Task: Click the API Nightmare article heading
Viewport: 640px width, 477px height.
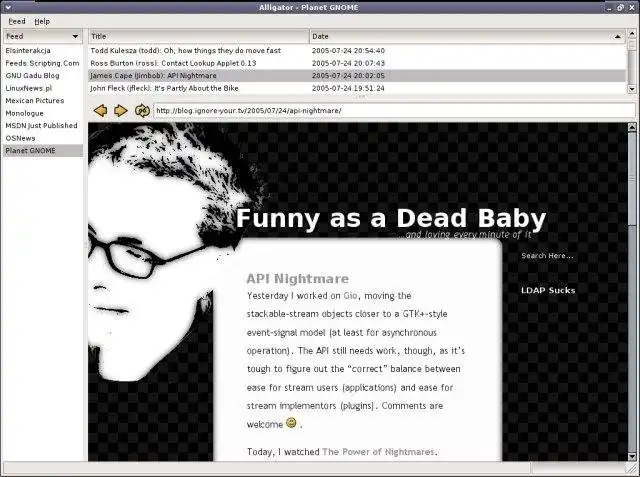Action: [298, 279]
